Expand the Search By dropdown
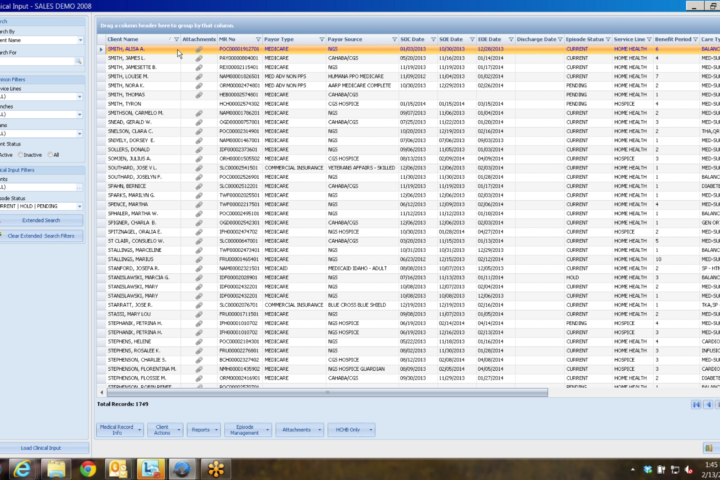The image size is (720, 480). click(x=79, y=40)
